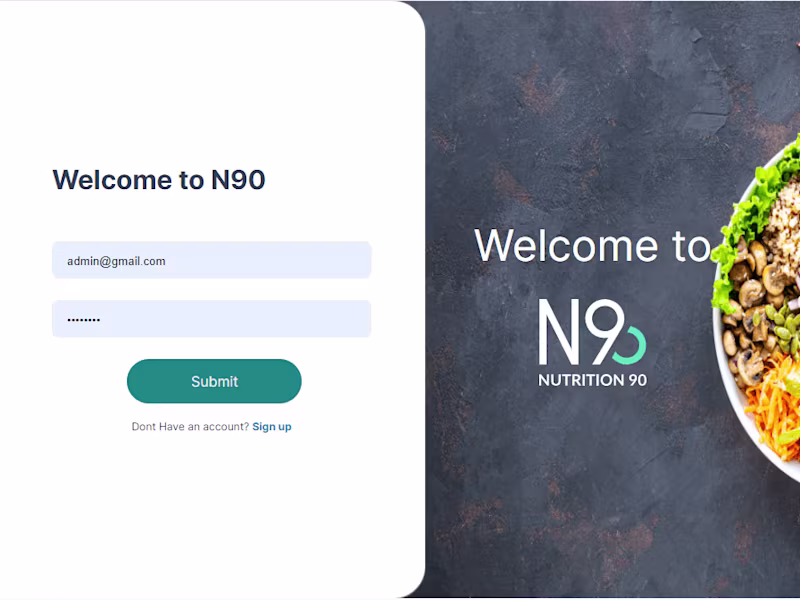This screenshot has height=600, width=800.
Task: Click the admin@gmail.com text in email field
Action: tap(116, 261)
